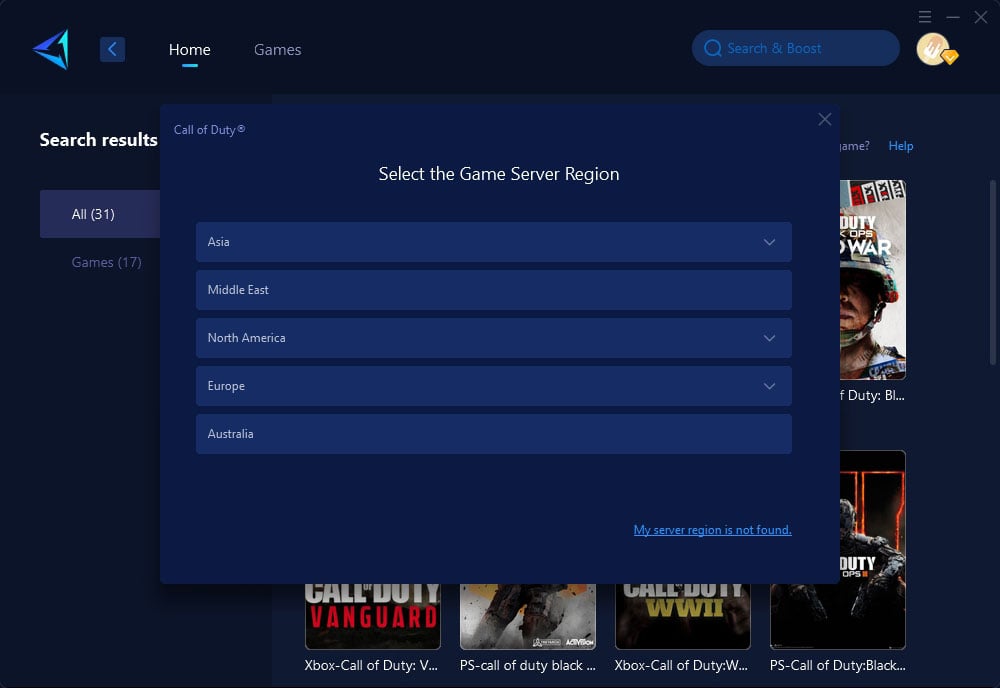The image size is (1000, 688).
Task: Select the Games (17) filter
Action: (107, 262)
